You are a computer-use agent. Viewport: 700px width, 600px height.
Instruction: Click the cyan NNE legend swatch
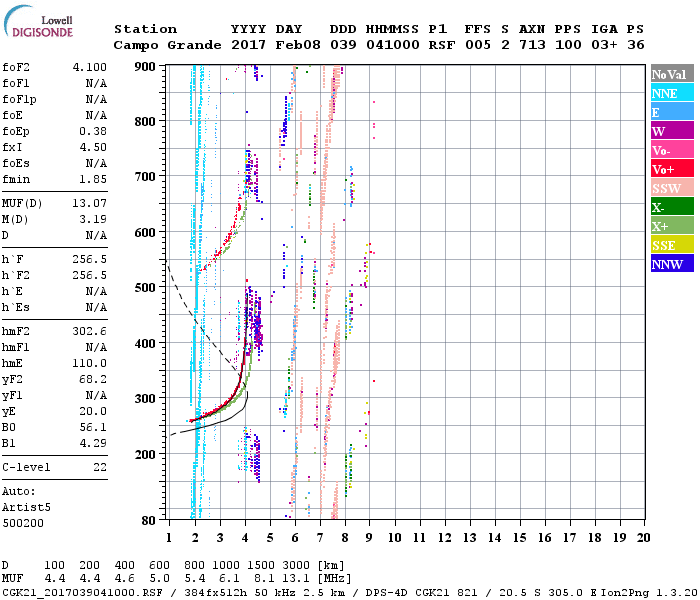point(670,93)
